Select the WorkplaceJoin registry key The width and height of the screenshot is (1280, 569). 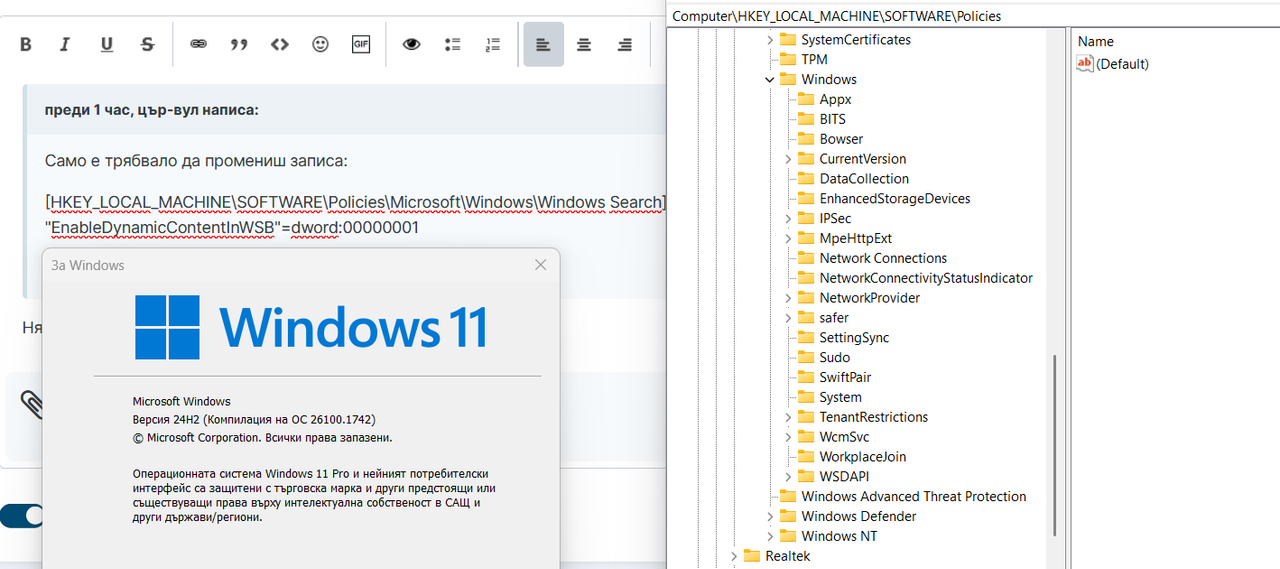(862, 457)
